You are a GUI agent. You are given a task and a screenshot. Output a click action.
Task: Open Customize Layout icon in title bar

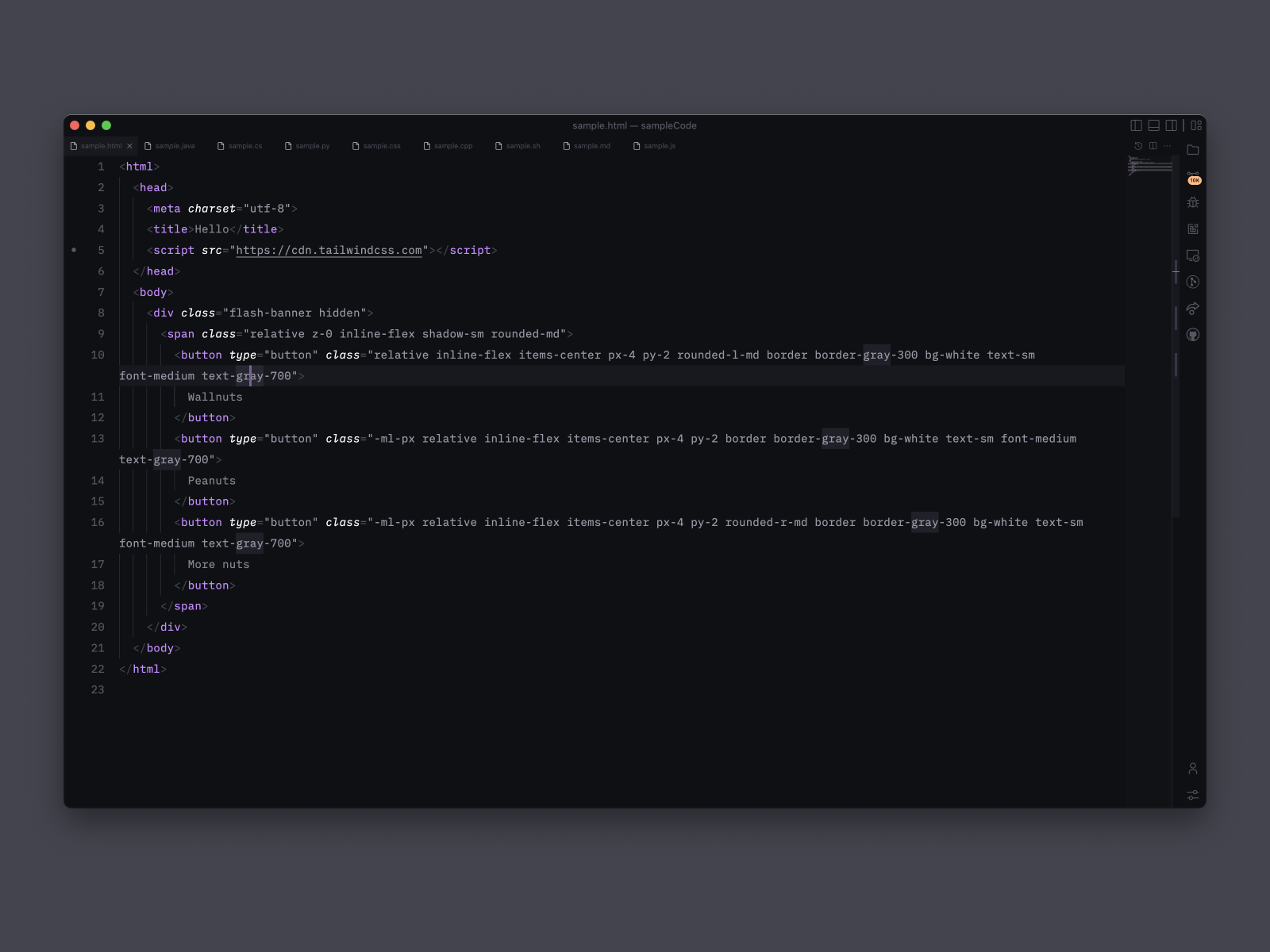coord(1196,125)
